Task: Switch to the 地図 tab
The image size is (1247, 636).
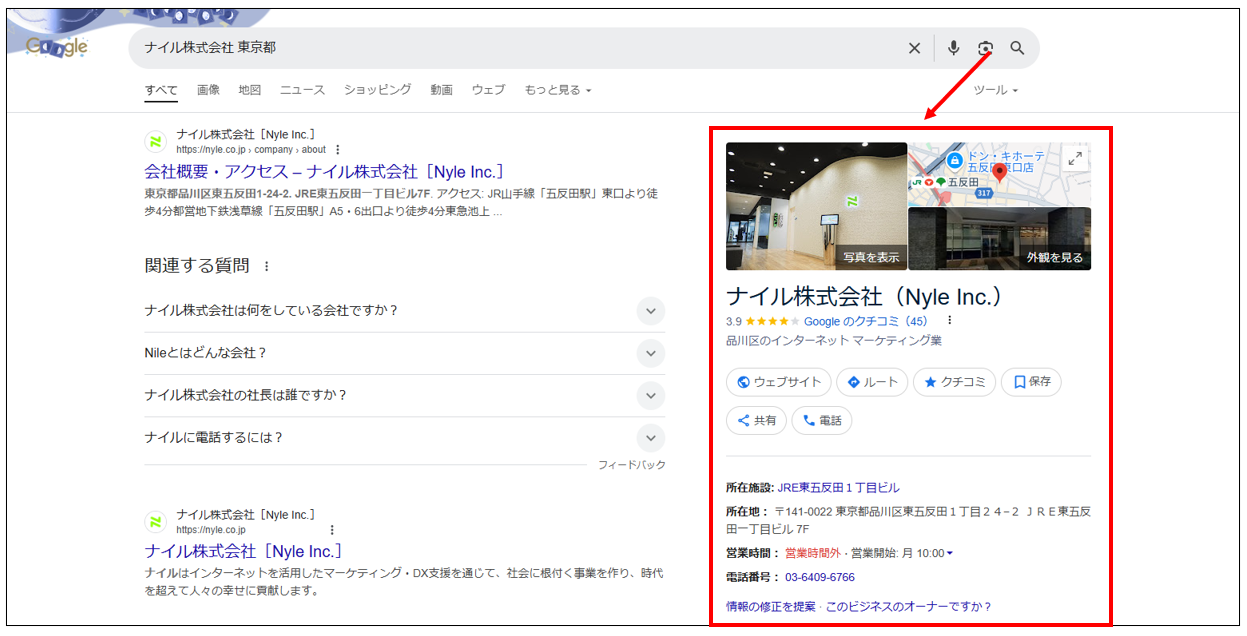Action: (250, 90)
